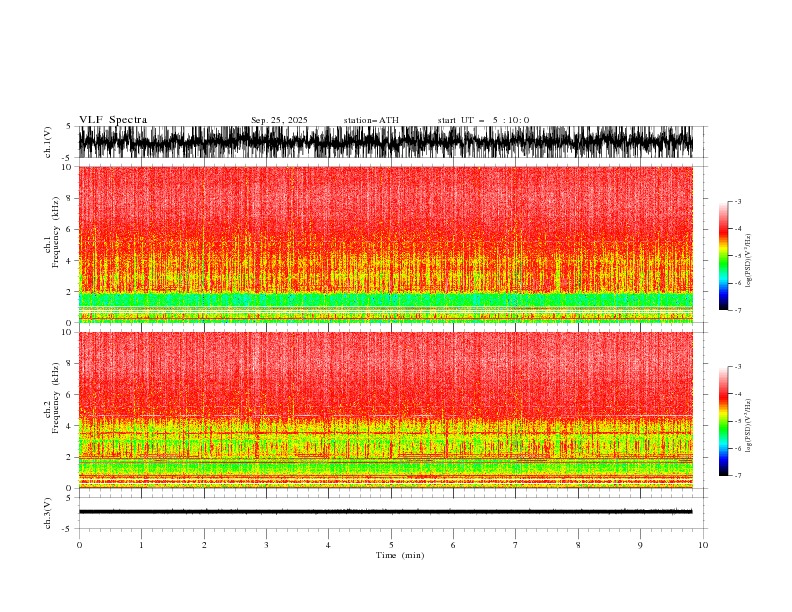Click the ch.1 spectrogram color bar

click(x=723, y=256)
